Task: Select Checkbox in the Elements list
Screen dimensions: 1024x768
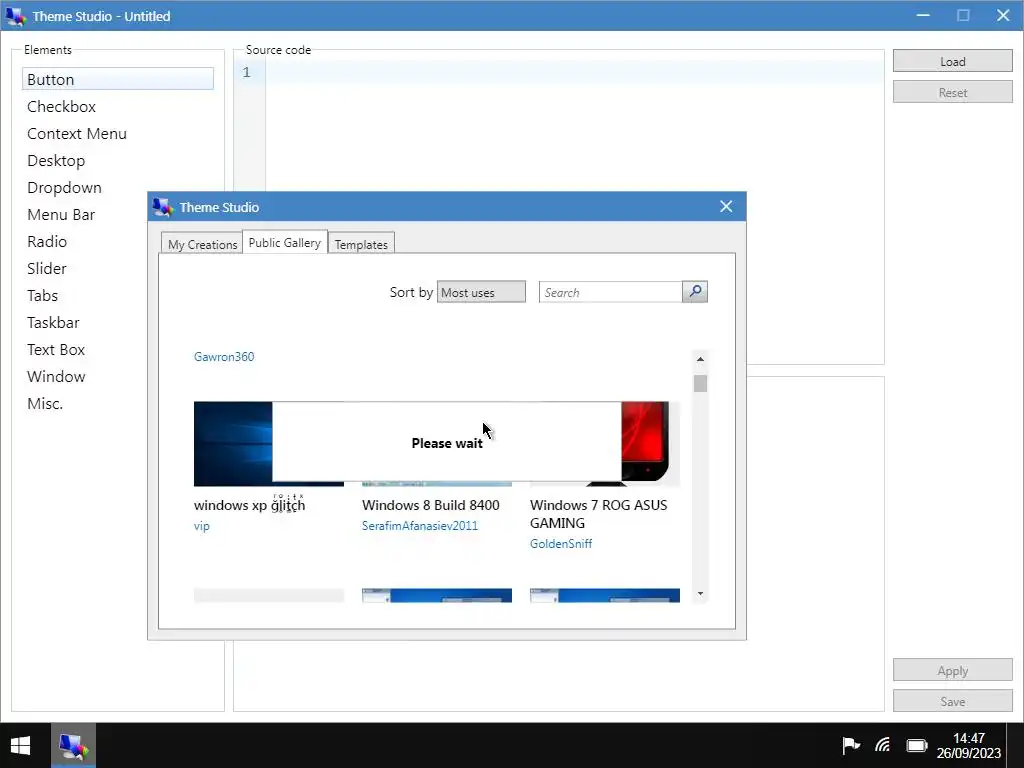Action: (118, 106)
